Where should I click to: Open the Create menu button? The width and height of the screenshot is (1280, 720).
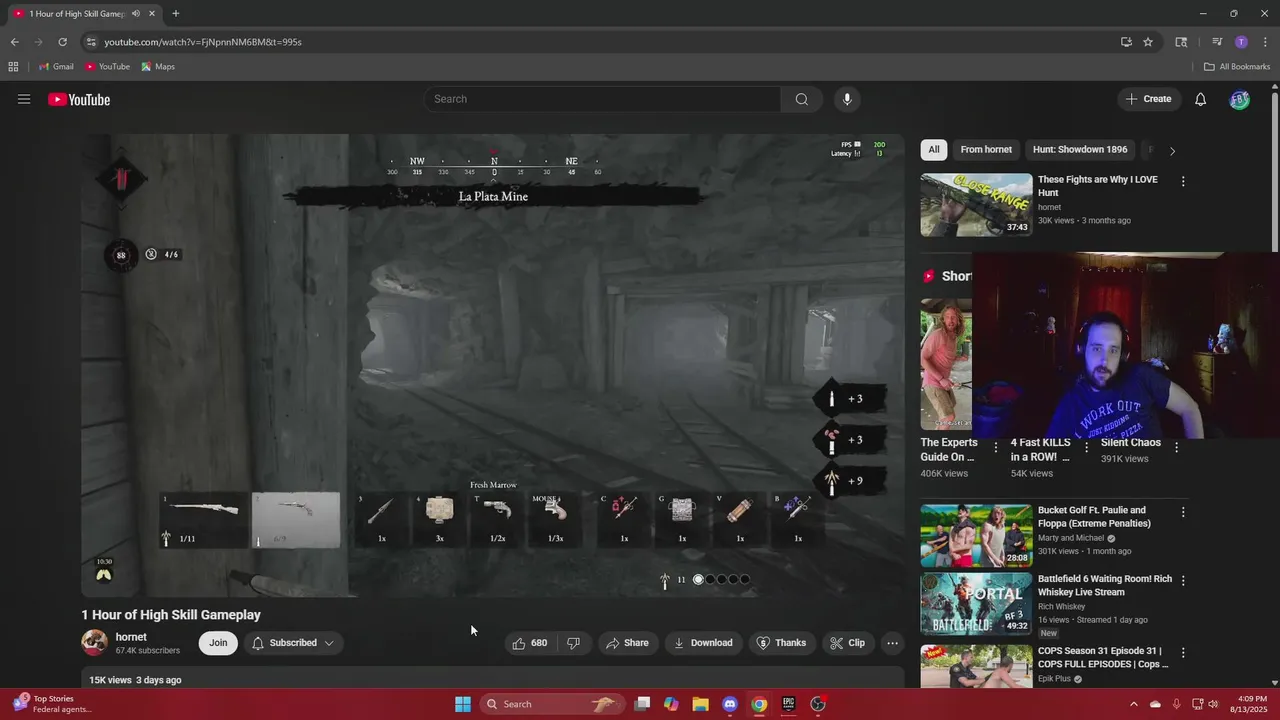1148,99
